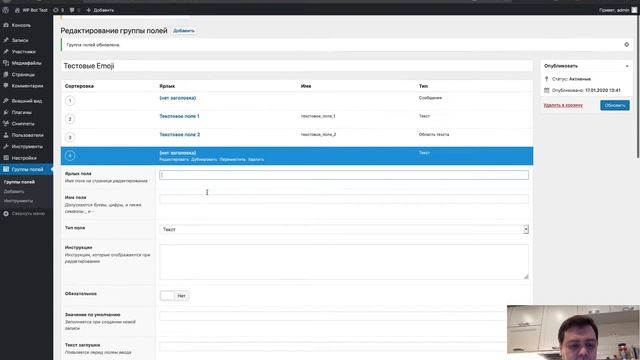The height and width of the screenshot is (360, 640).
Task: Click order handle number 1
Action: (x=70, y=101)
